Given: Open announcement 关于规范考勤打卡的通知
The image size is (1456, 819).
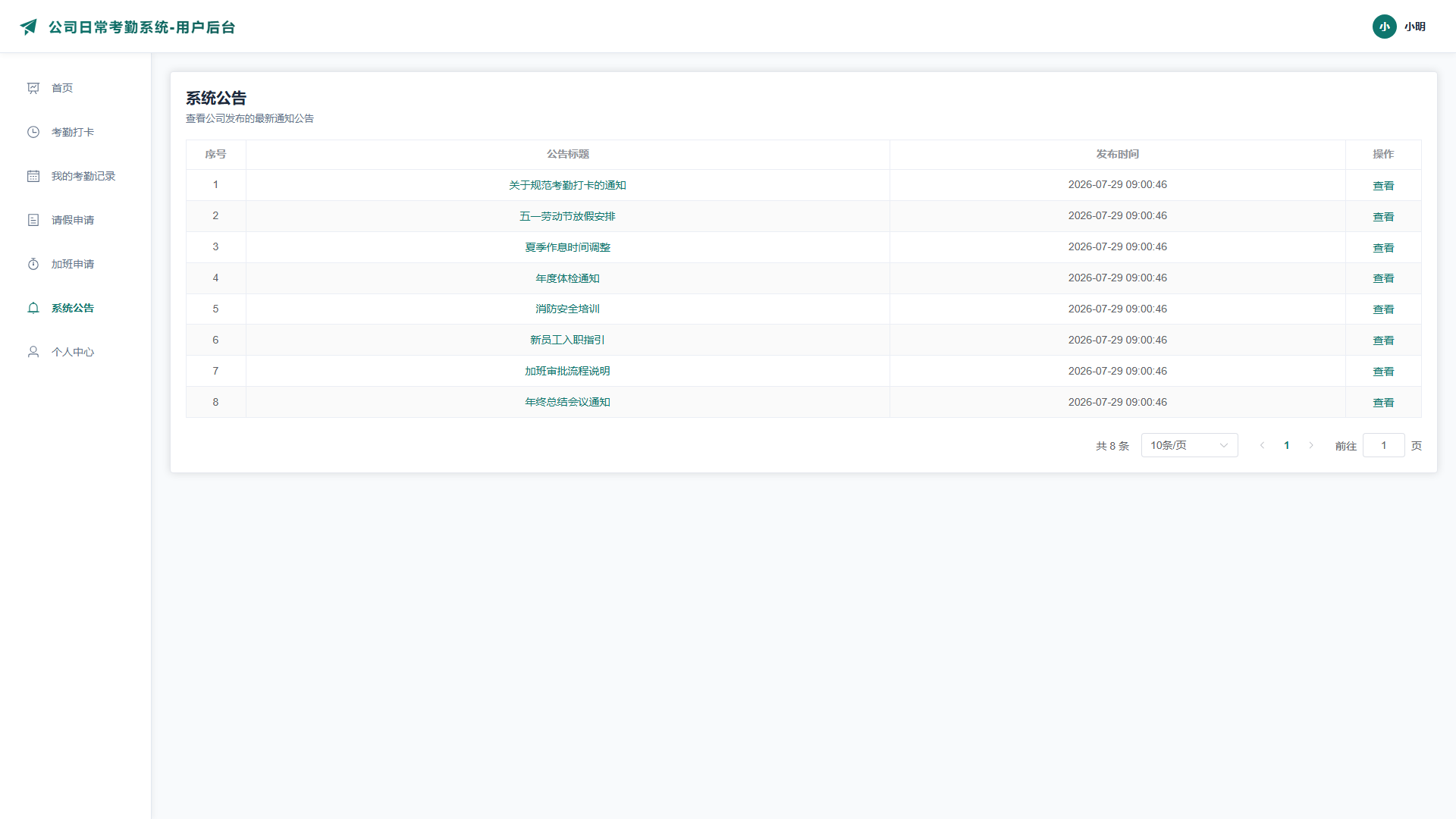Looking at the screenshot, I should tap(567, 185).
